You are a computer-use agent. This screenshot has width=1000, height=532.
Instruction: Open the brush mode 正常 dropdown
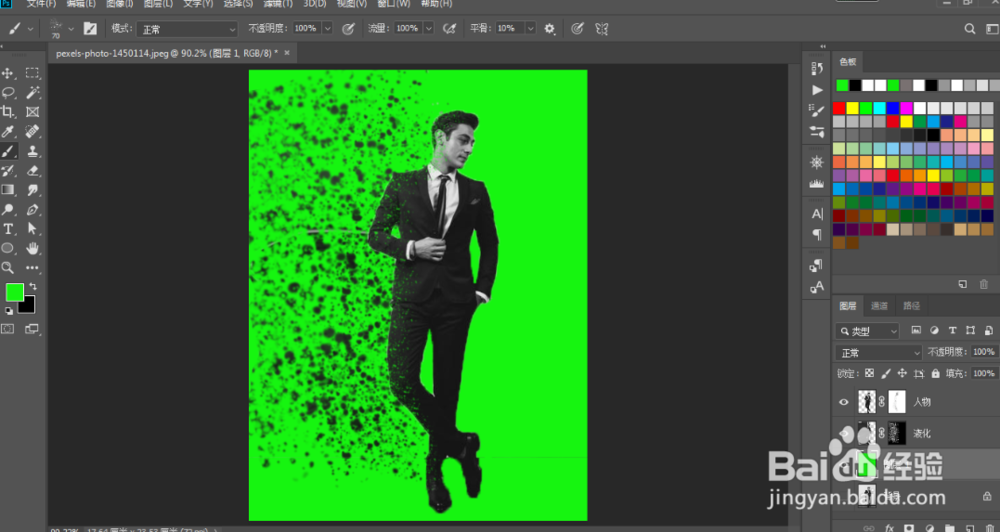(188, 29)
